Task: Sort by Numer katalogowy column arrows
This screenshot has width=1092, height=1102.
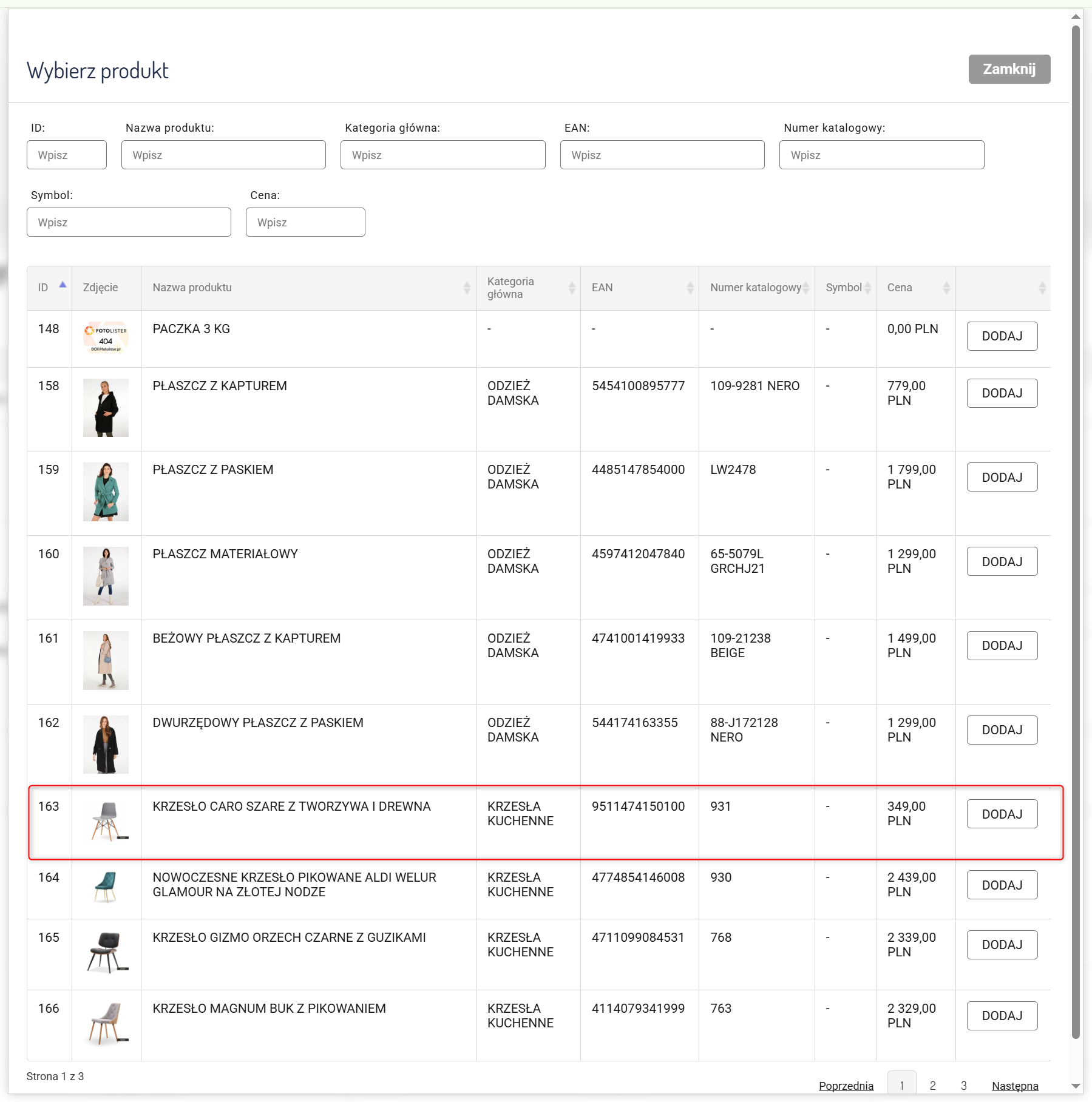Action: pos(805,288)
